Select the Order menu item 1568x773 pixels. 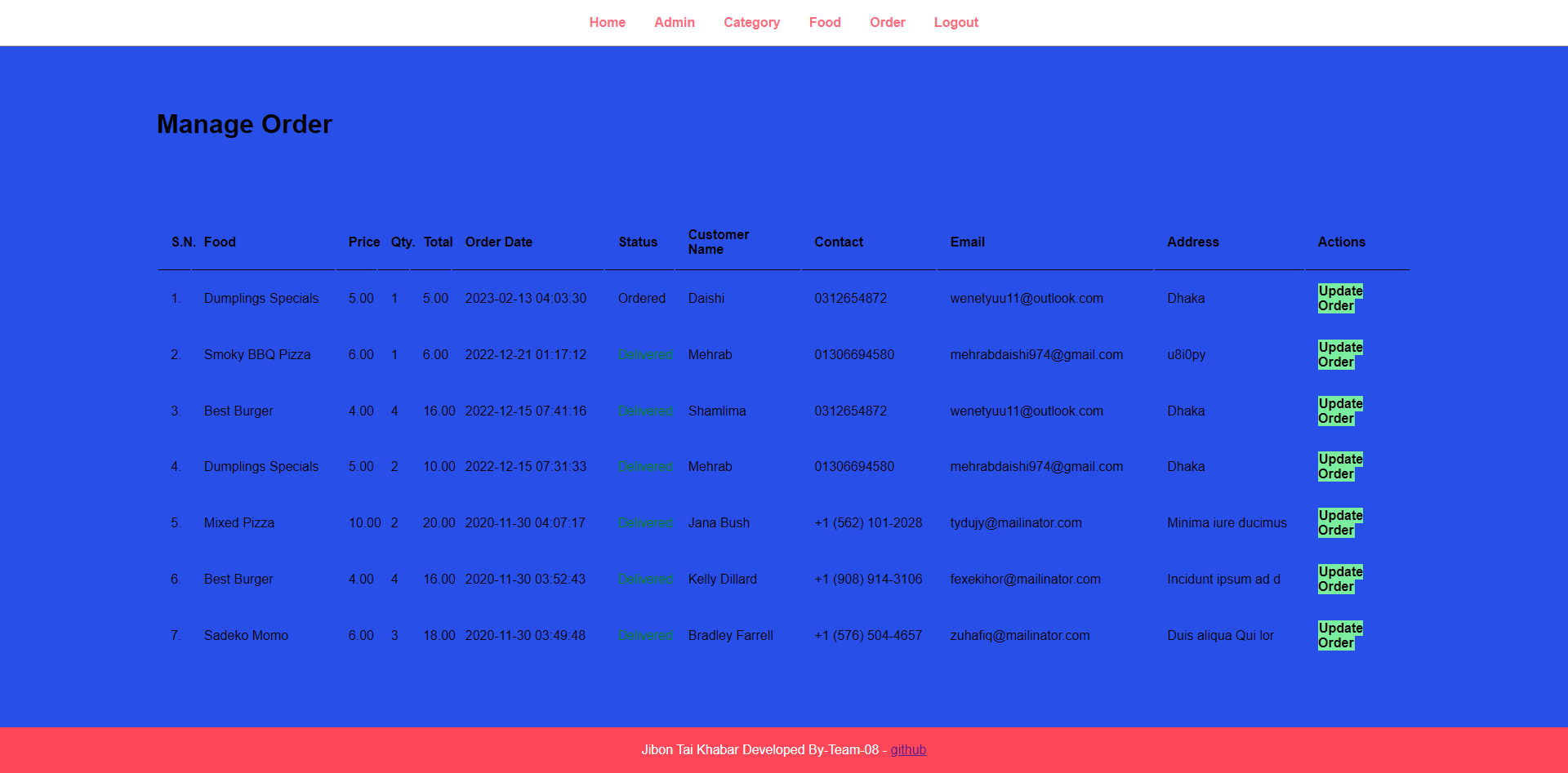887,22
